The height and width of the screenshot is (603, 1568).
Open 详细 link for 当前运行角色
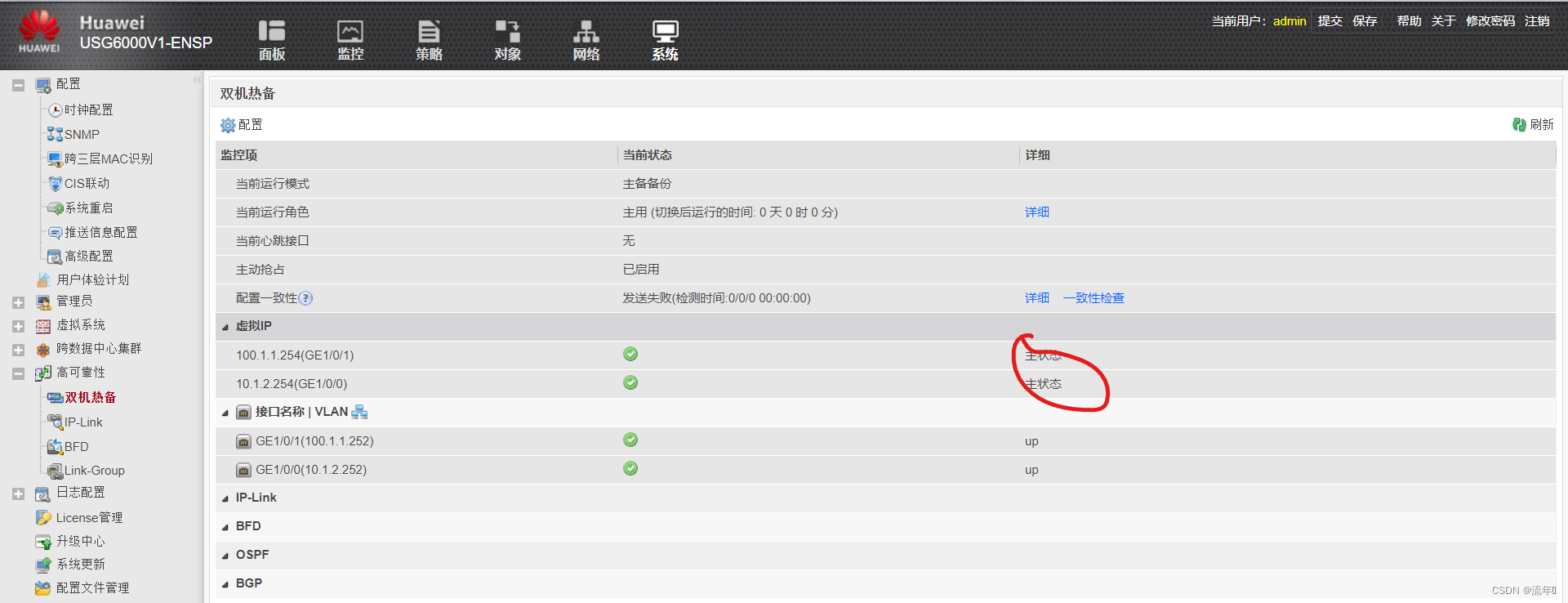pyautogui.click(x=1037, y=212)
